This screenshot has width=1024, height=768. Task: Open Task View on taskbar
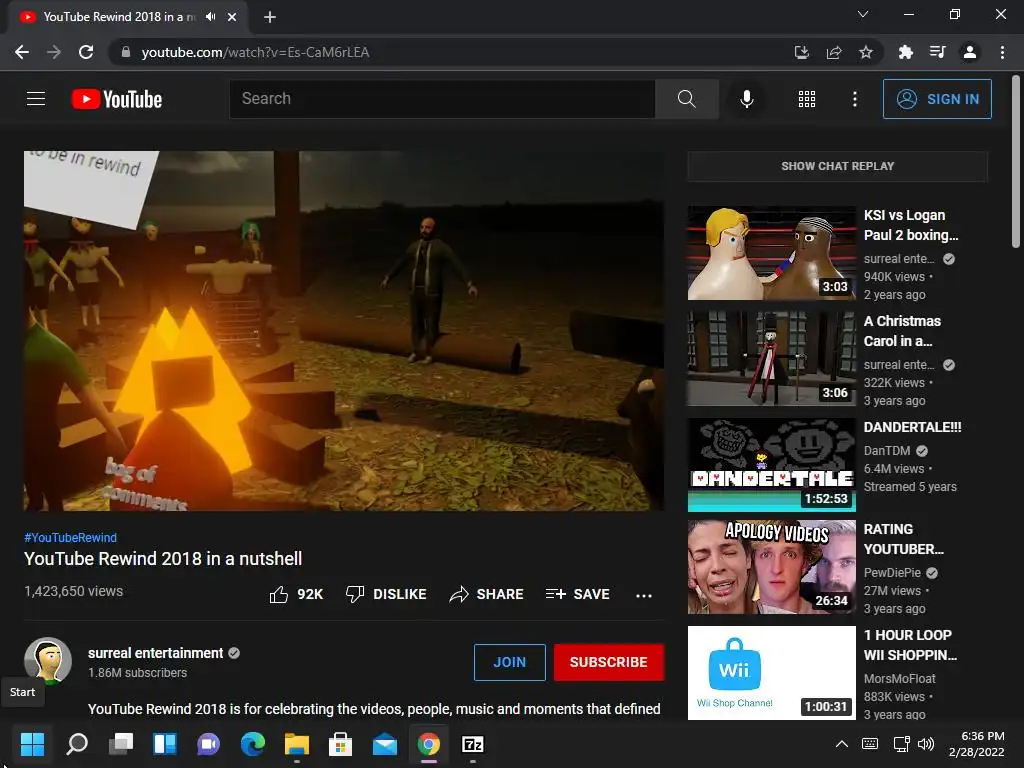pyautogui.click(x=121, y=744)
